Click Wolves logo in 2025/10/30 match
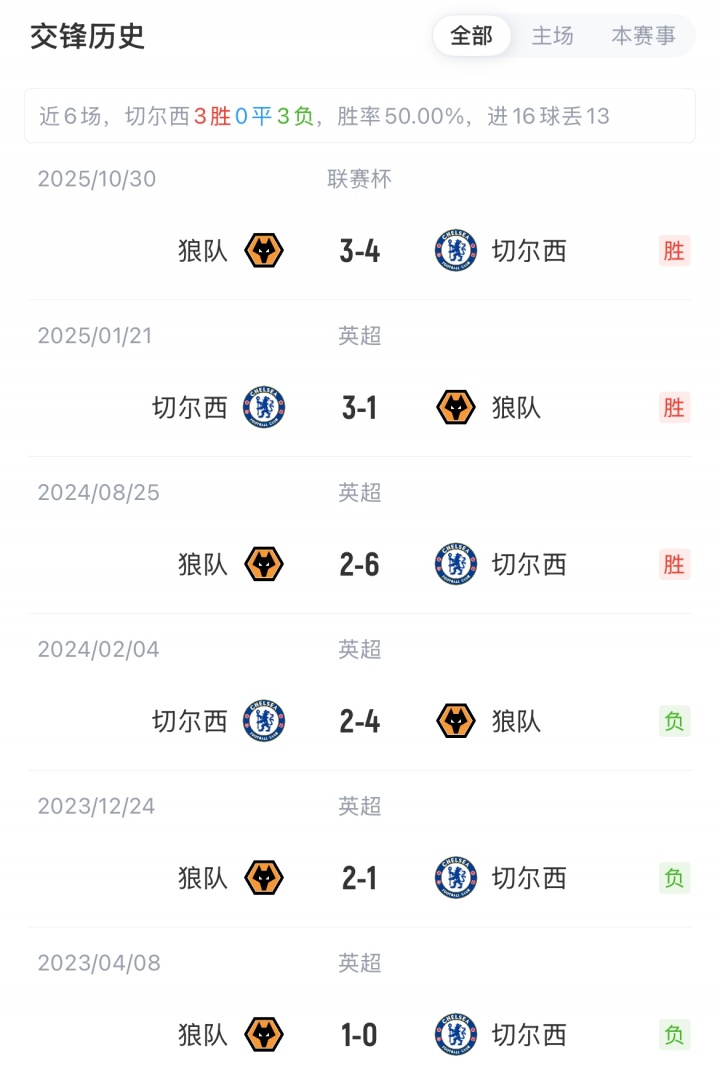Viewport: 720px width, 1083px height. tap(264, 250)
